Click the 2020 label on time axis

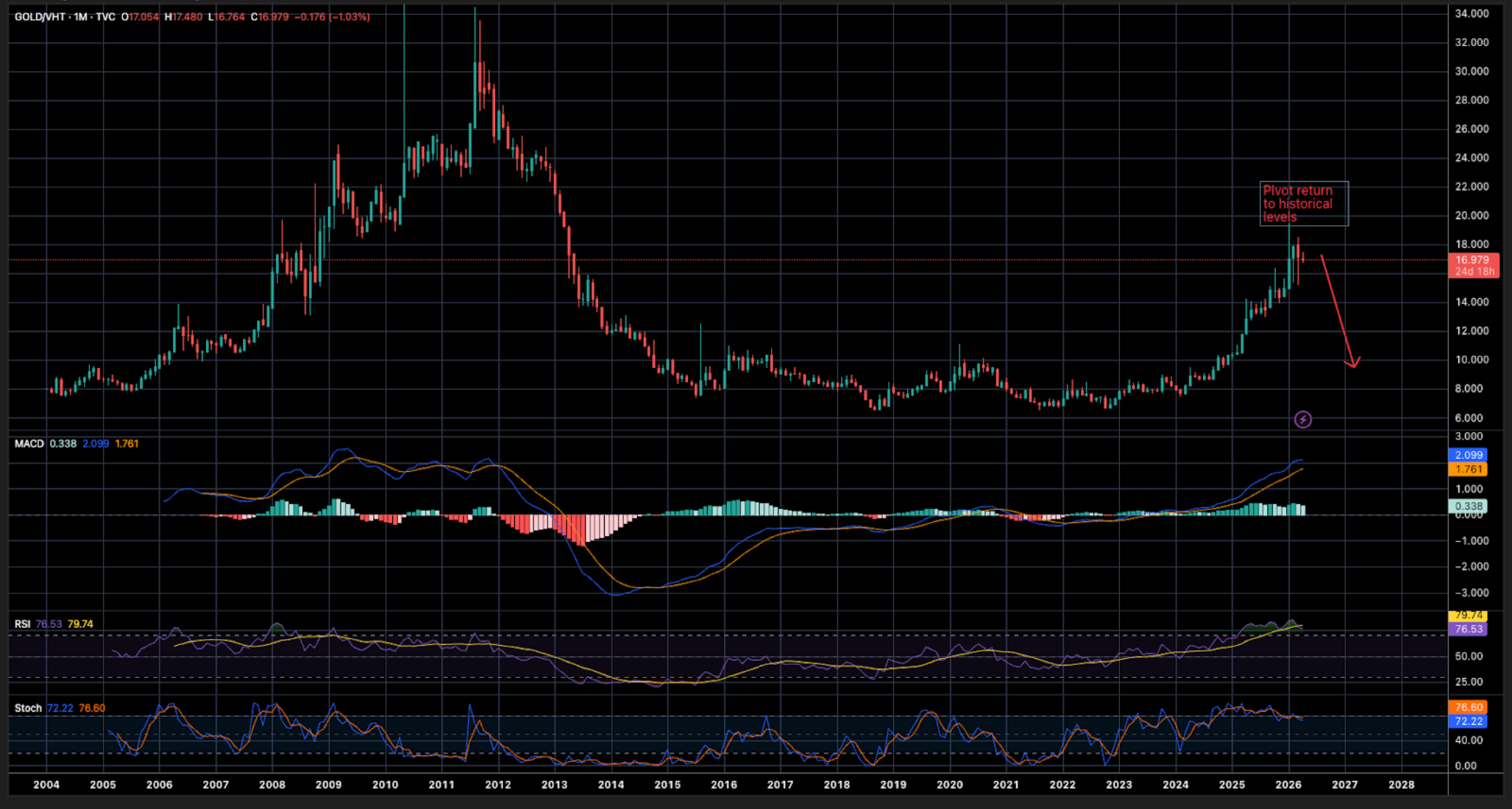point(949,785)
